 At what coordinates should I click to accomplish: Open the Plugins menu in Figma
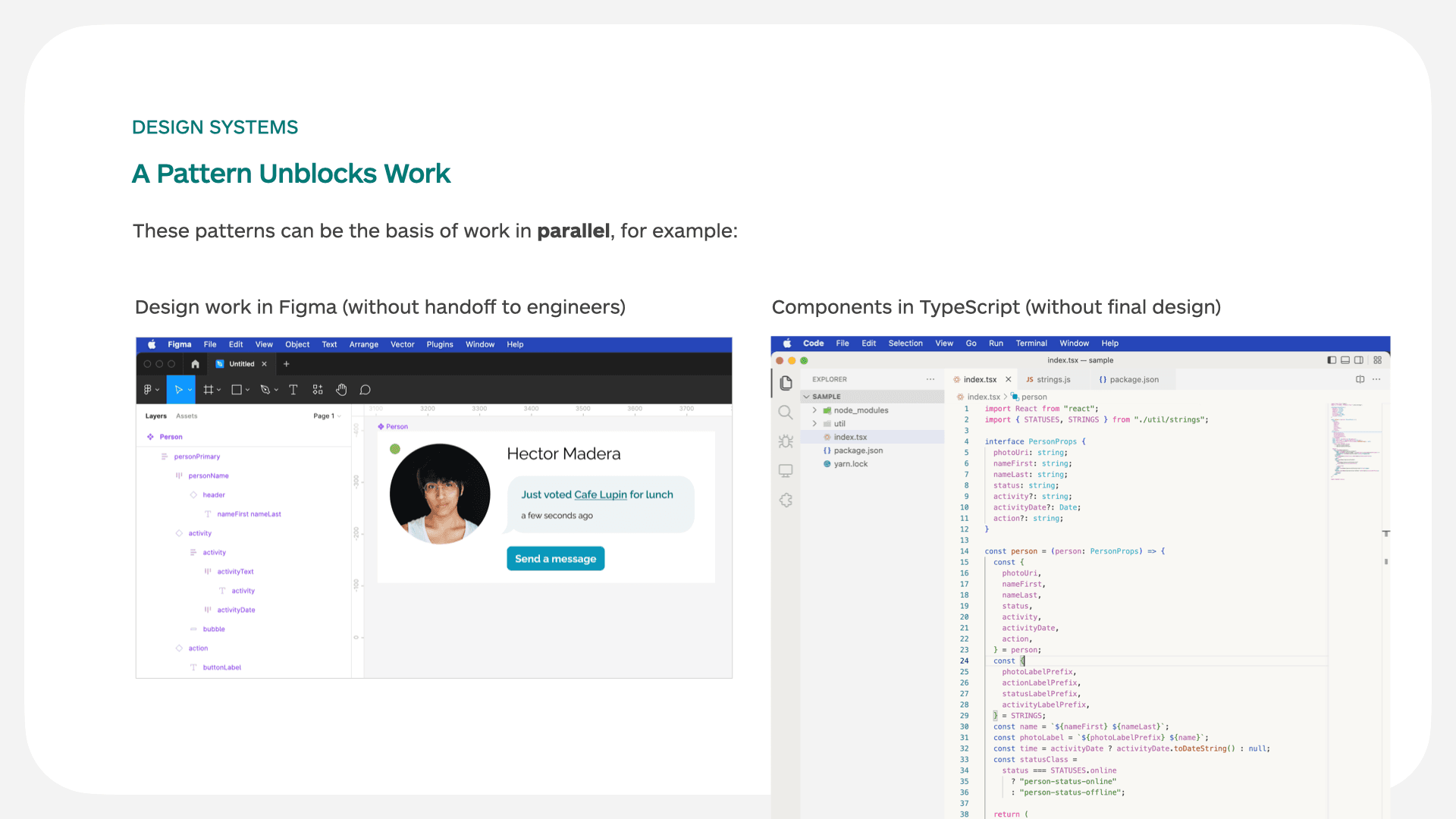pos(440,344)
